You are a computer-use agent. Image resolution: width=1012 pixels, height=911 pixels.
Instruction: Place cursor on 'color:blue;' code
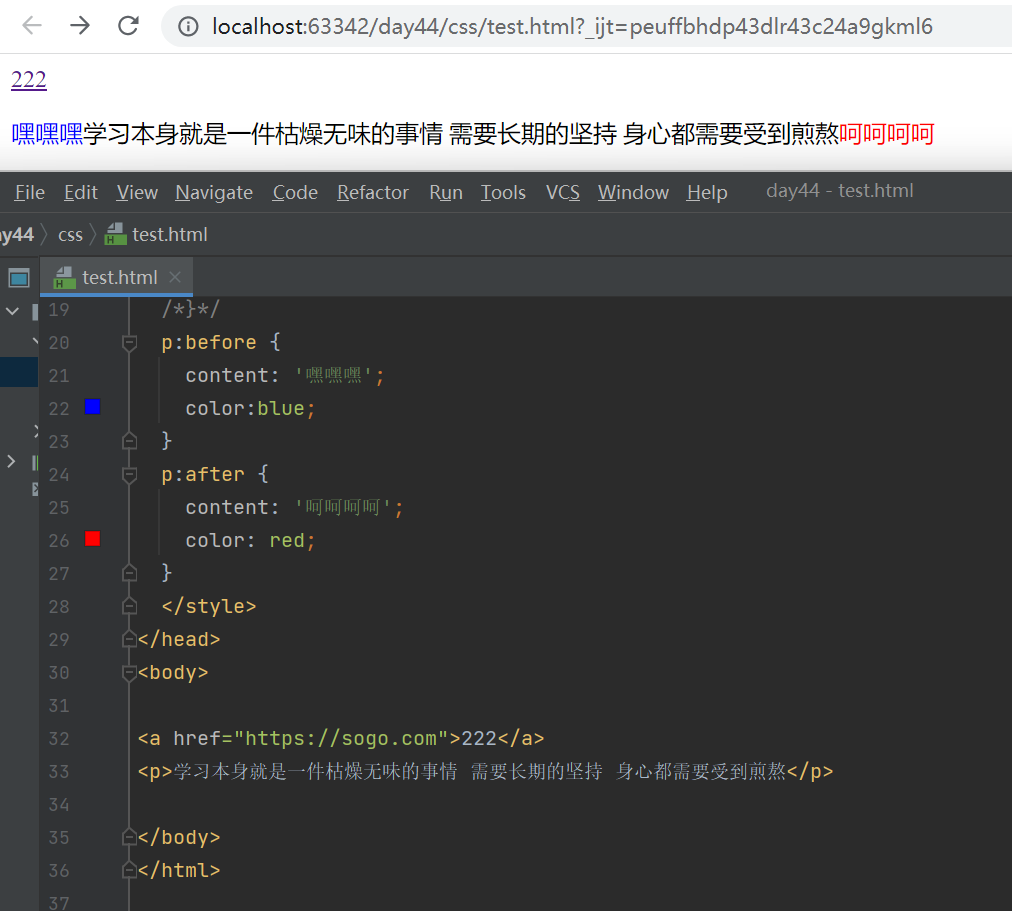coord(250,408)
